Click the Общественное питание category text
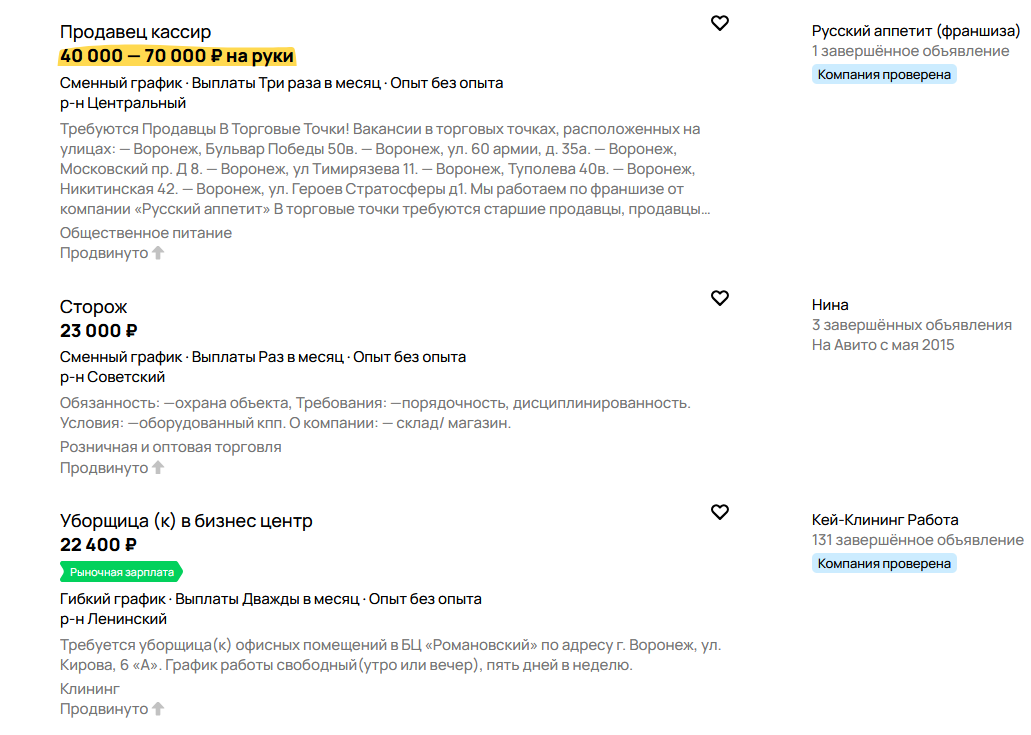Viewport: 1031px width, 735px height. pyautogui.click(x=146, y=233)
